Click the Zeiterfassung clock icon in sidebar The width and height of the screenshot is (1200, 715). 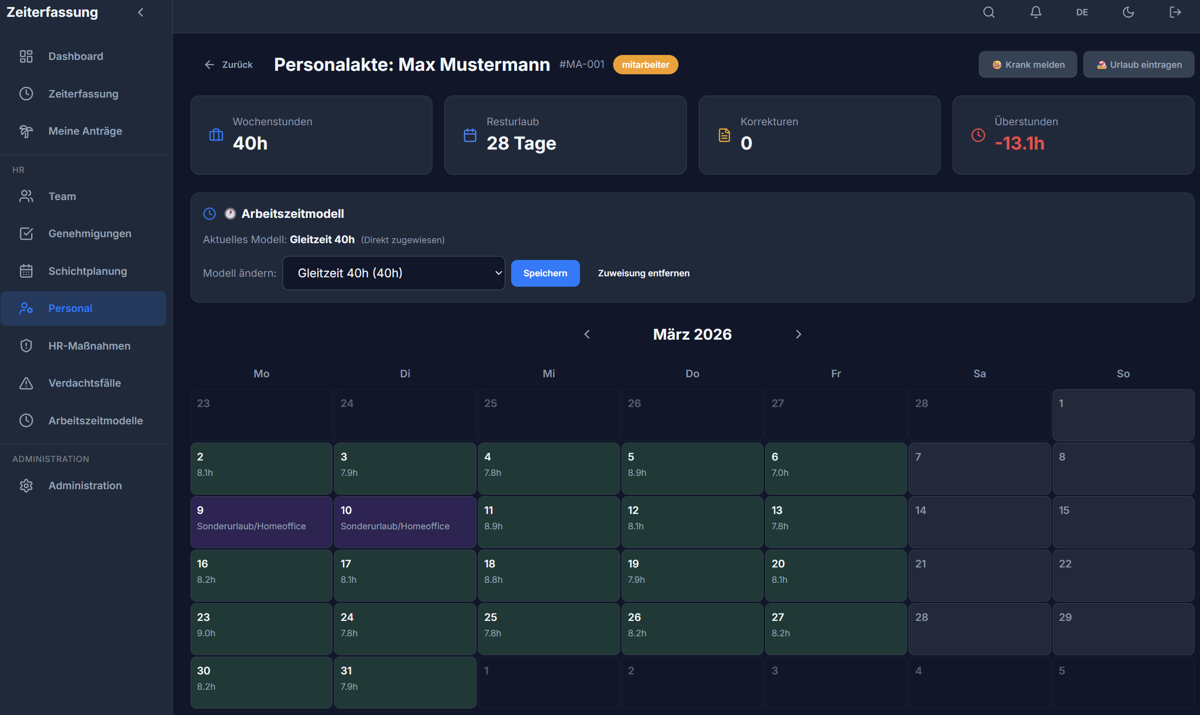(x=26, y=94)
